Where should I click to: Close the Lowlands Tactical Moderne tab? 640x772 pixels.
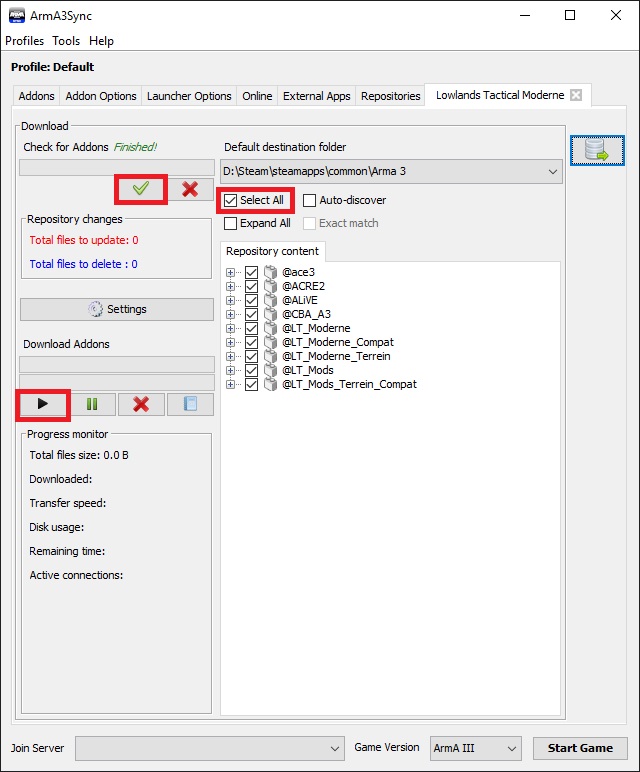click(x=575, y=96)
